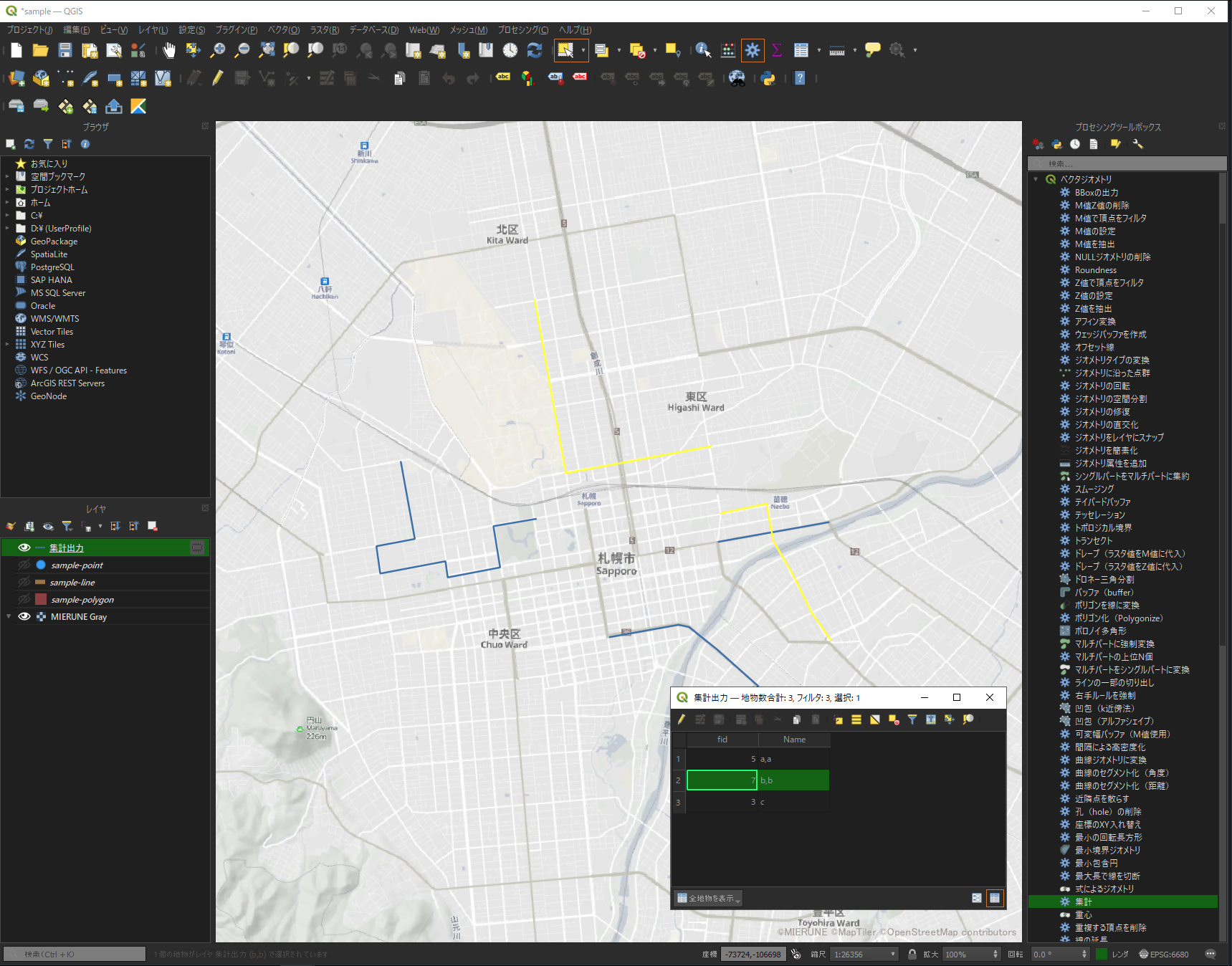Open the Python console
The height and width of the screenshot is (966, 1232).
(x=768, y=78)
